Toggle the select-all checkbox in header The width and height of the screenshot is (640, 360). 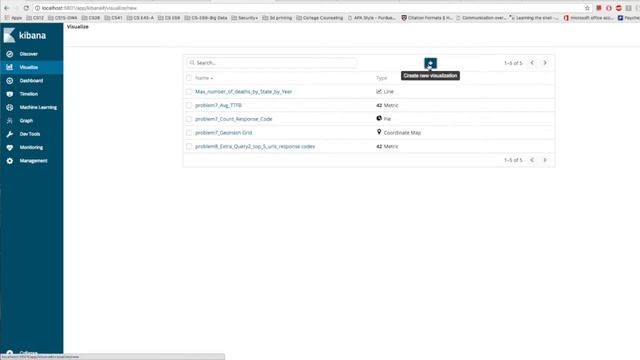(189, 78)
